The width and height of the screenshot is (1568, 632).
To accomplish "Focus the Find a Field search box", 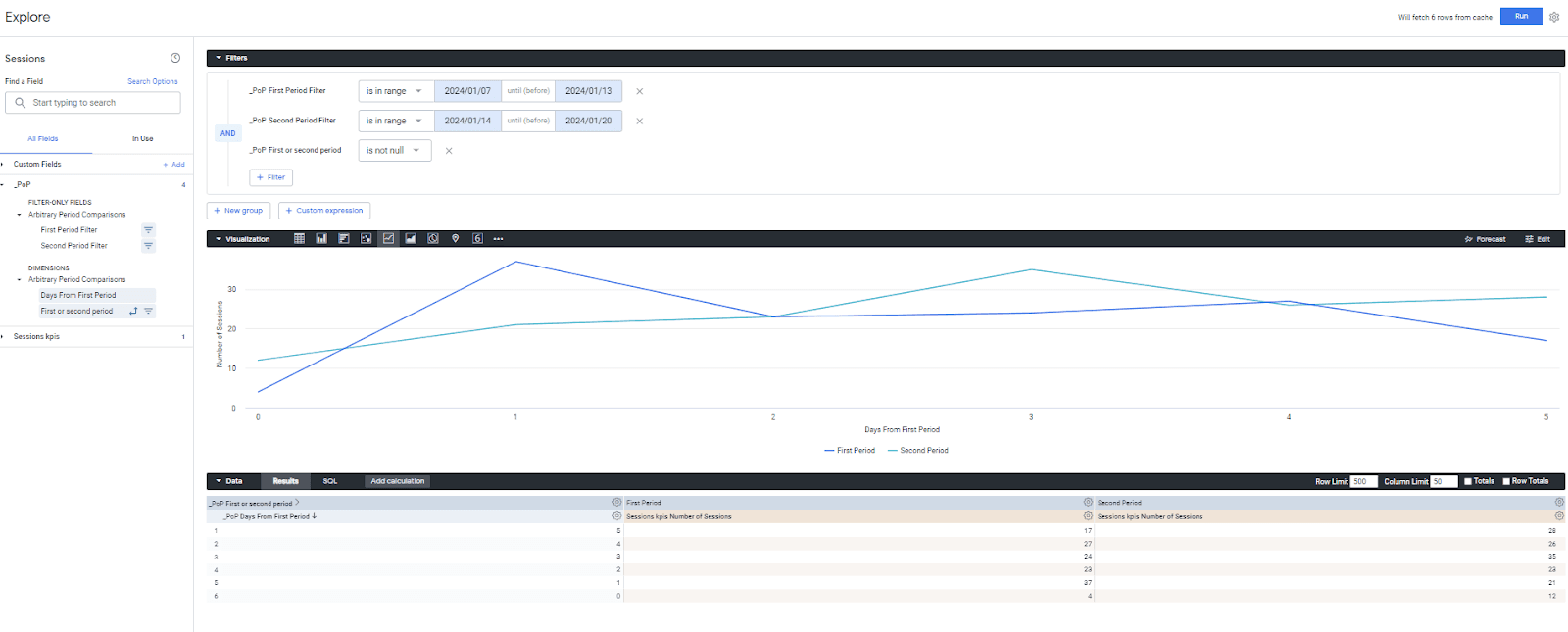I will (93, 103).
